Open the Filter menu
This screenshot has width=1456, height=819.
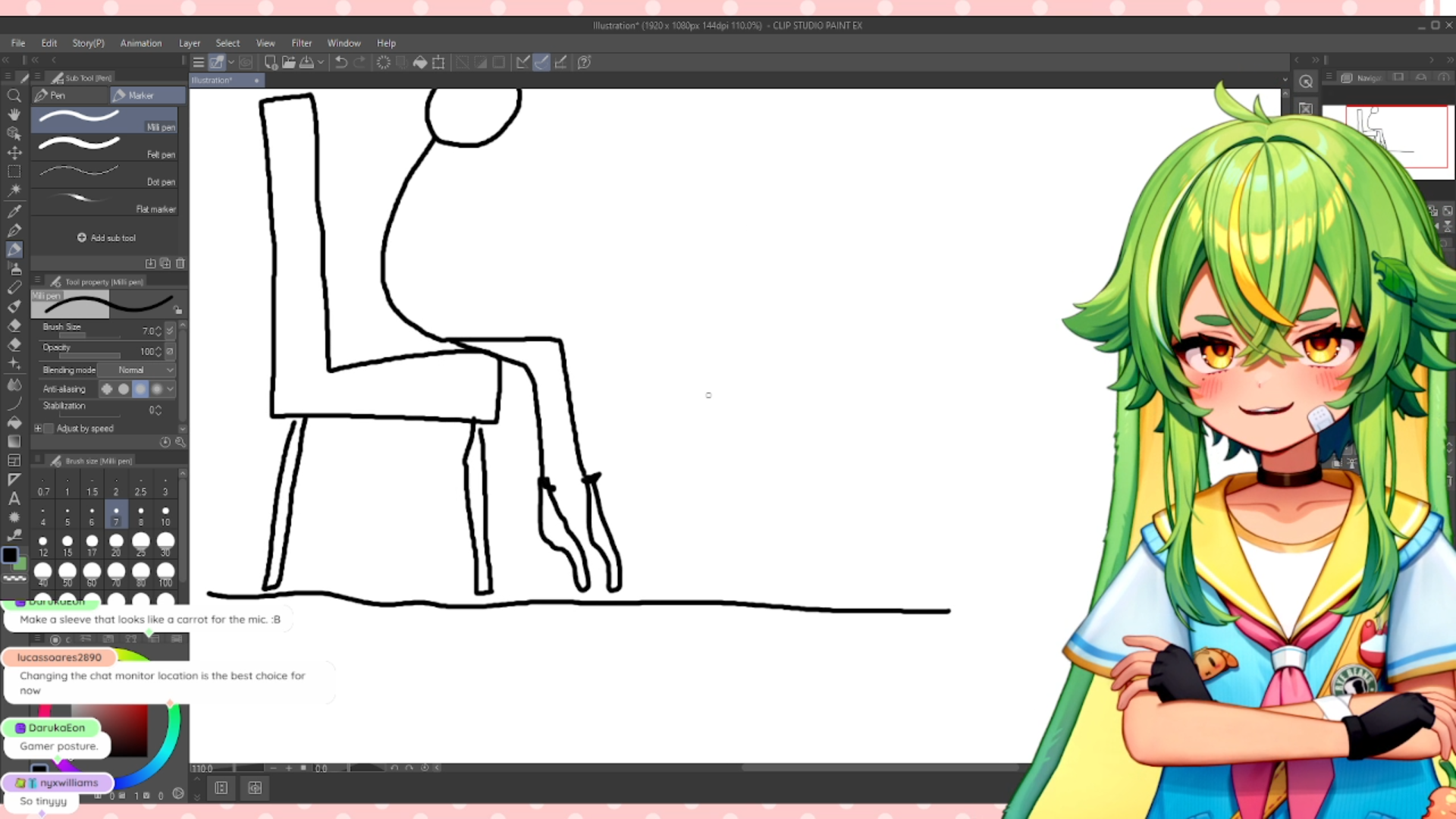[301, 43]
